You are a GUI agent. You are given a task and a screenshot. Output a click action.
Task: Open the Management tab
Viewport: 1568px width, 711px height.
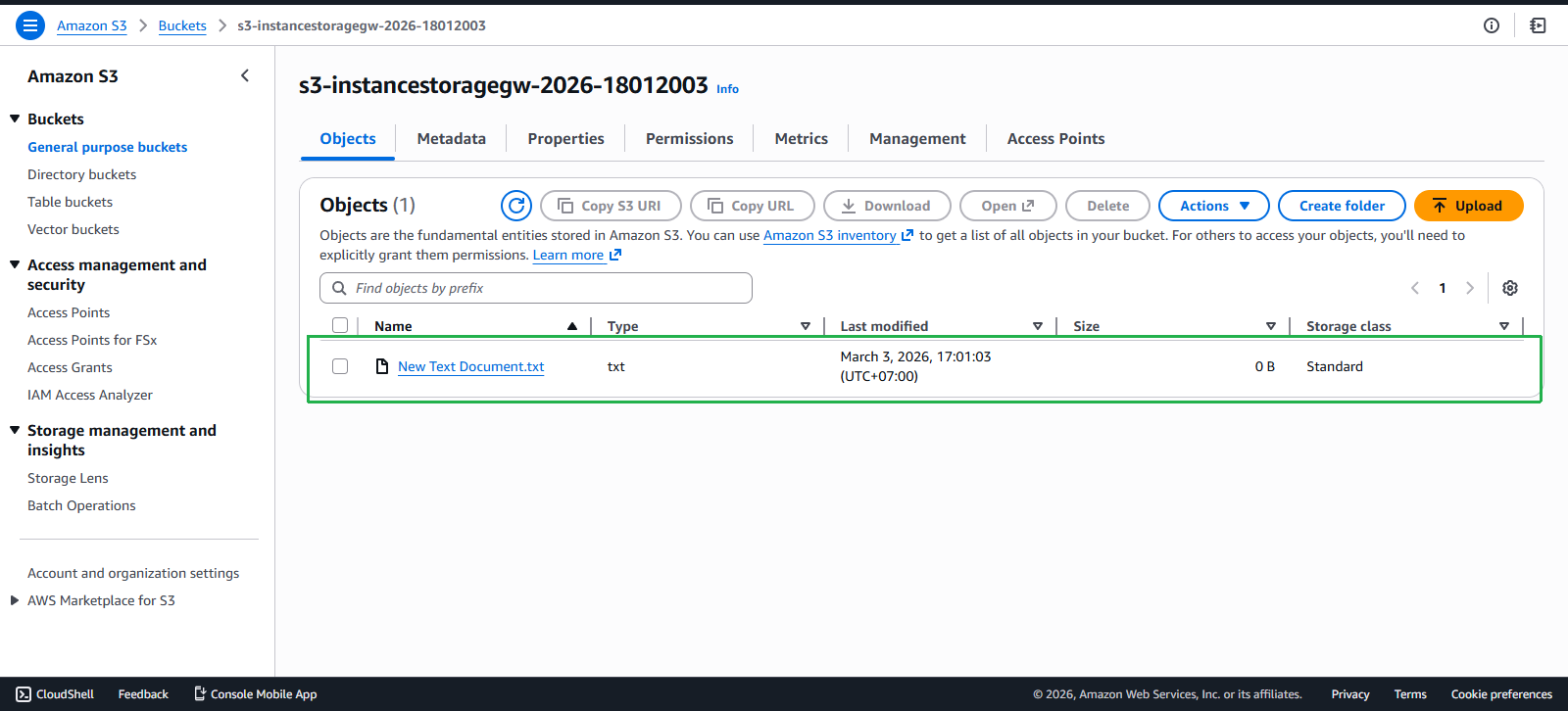click(917, 139)
